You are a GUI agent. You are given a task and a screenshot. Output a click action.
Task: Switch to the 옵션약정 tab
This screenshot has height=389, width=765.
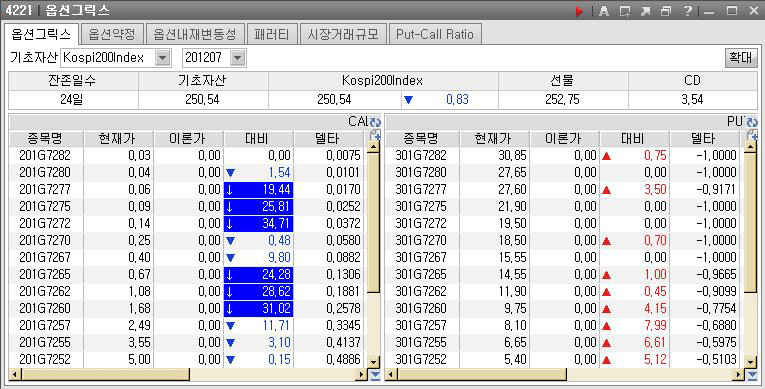pyautogui.click(x=112, y=34)
